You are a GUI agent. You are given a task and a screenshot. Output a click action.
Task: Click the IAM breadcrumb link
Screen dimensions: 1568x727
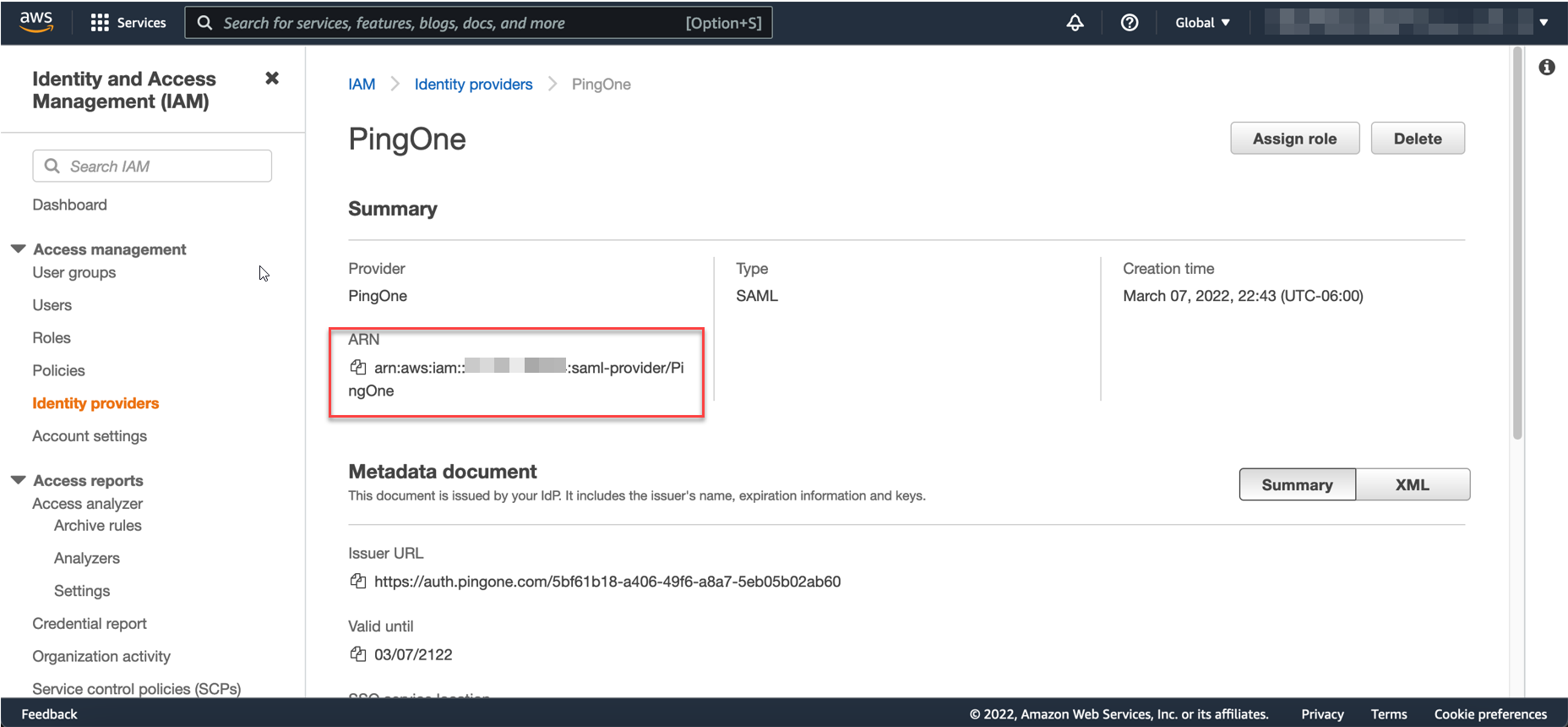pyautogui.click(x=362, y=84)
